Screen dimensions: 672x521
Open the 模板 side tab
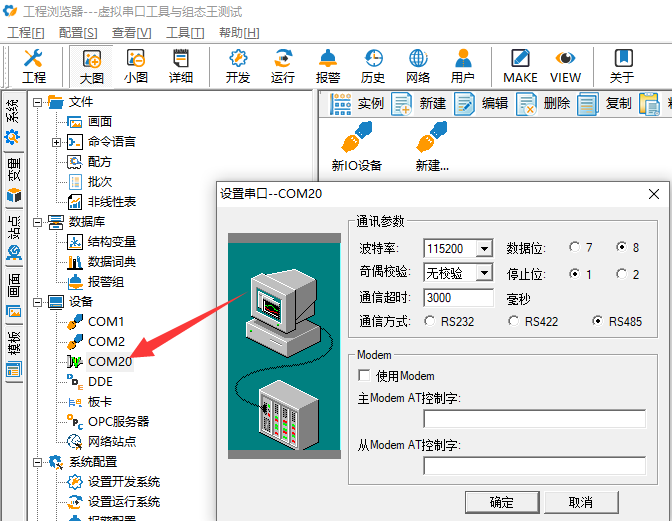tap(13, 354)
